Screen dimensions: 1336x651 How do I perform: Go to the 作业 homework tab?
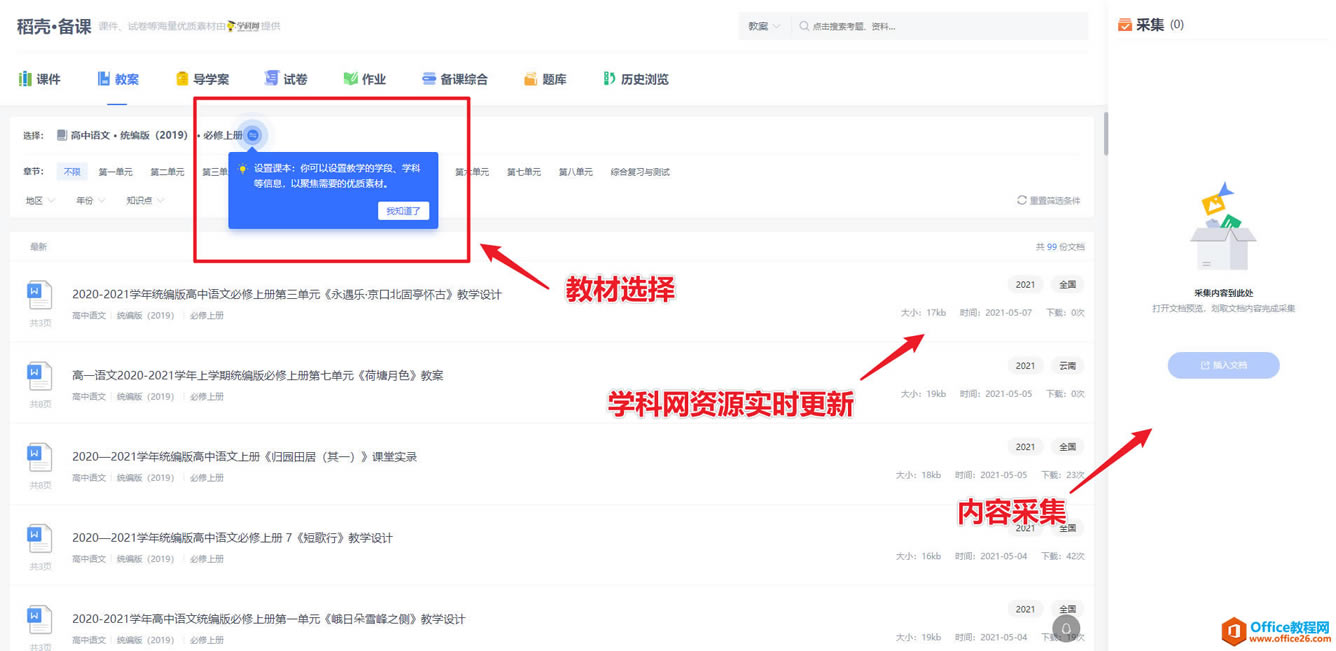click(x=365, y=79)
